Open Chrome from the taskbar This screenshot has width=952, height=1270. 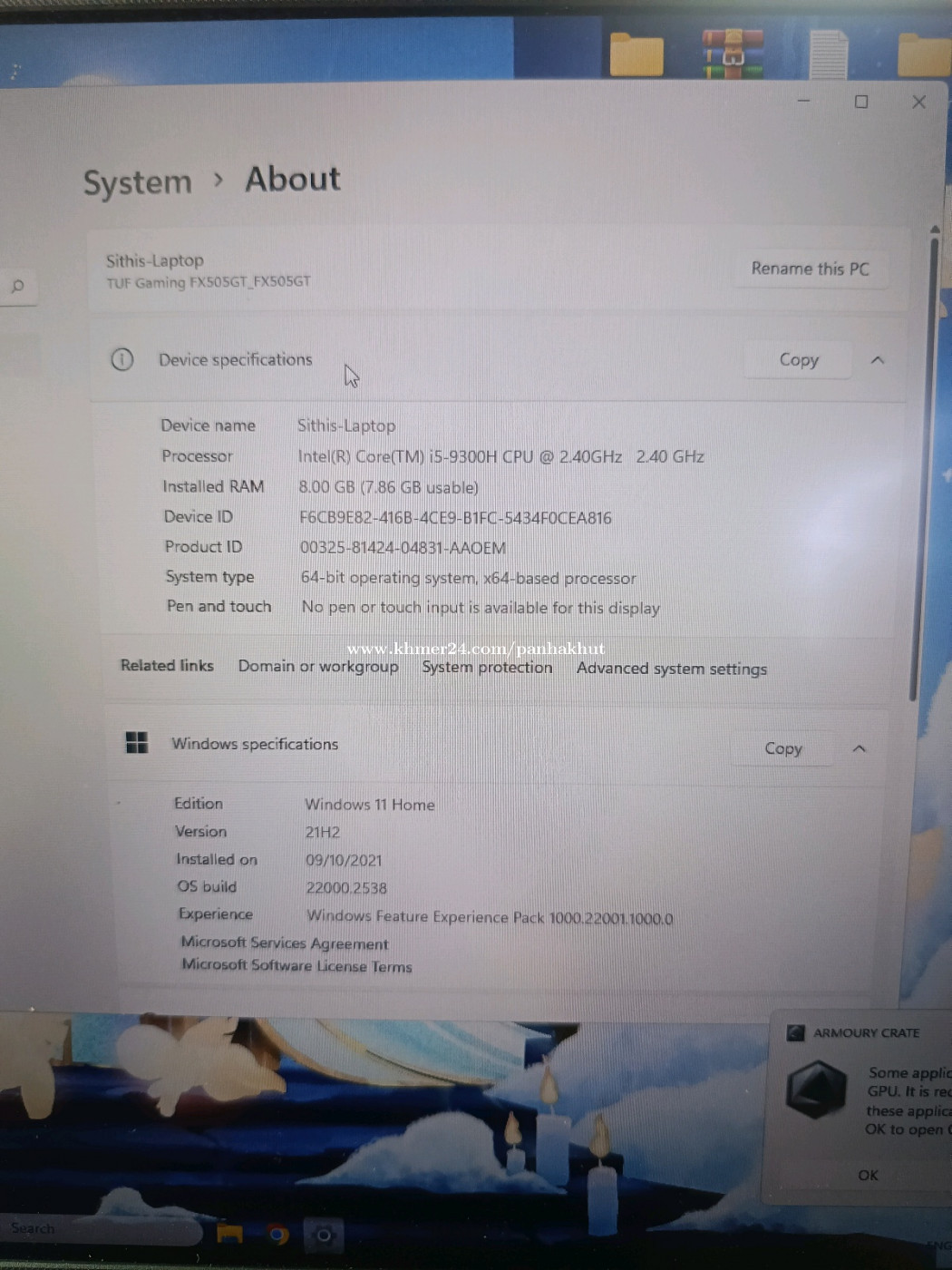coord(277,1235)
